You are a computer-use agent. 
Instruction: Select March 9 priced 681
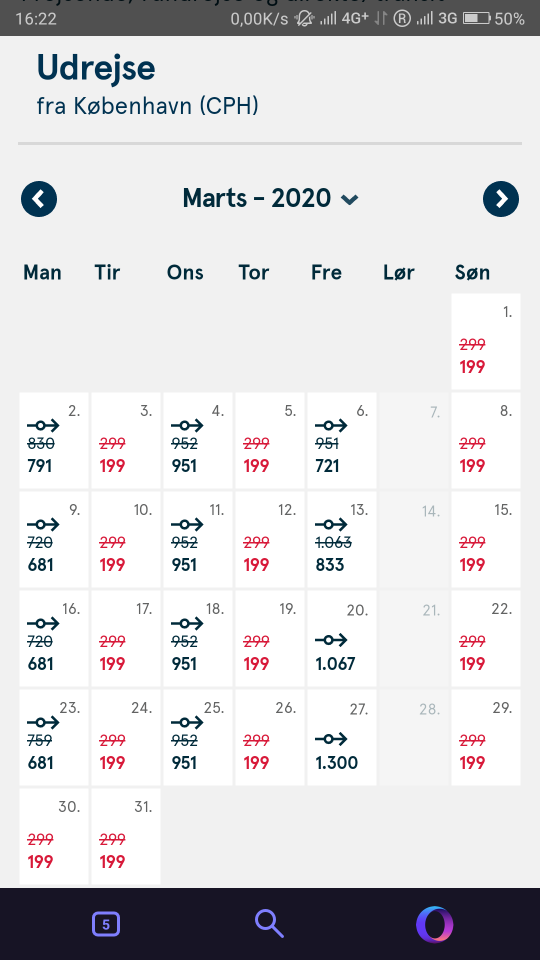(x=54, y=540)
